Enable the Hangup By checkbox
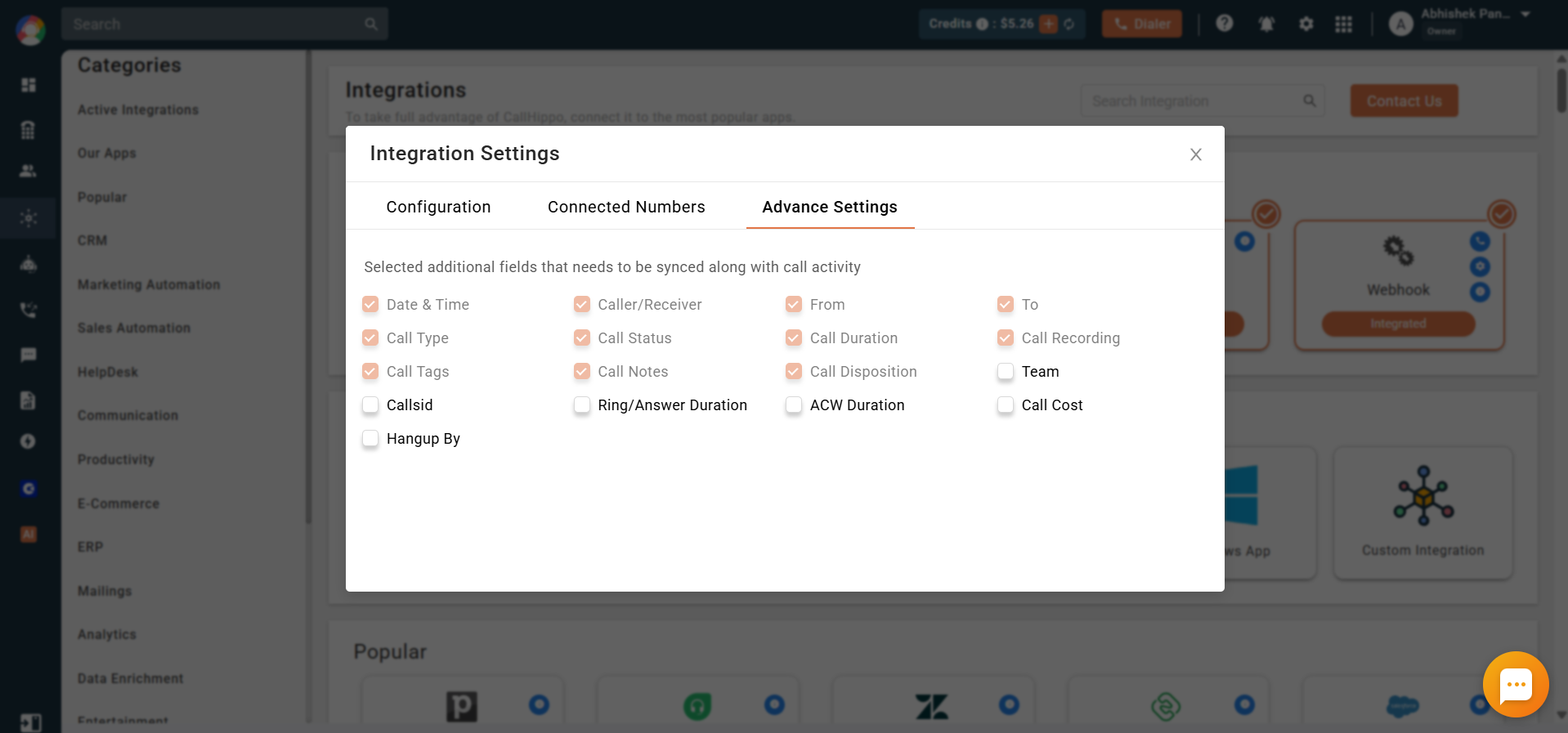 [370, 439]
